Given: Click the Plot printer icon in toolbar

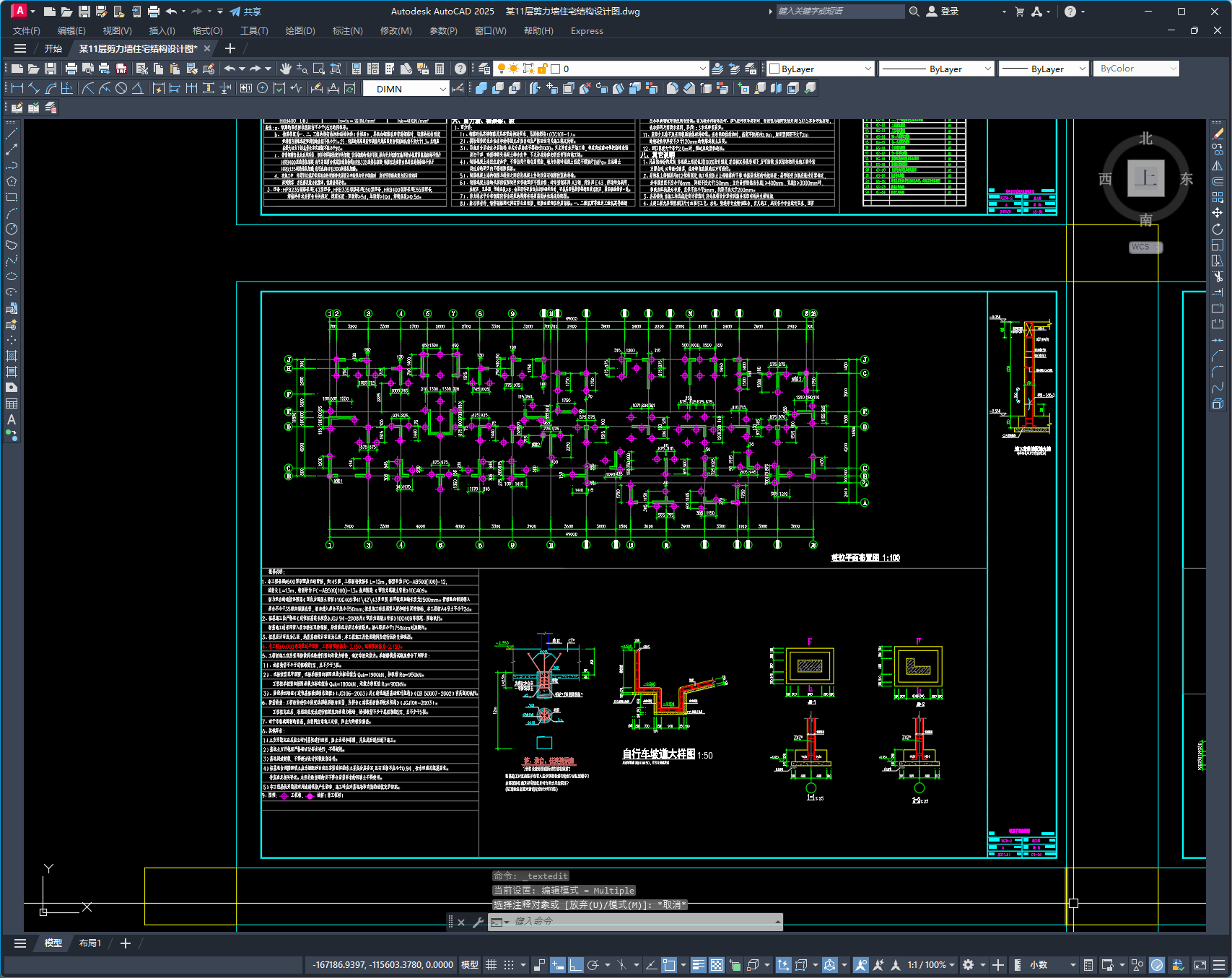Looking at the screenshot, I should tap(71, 69).
